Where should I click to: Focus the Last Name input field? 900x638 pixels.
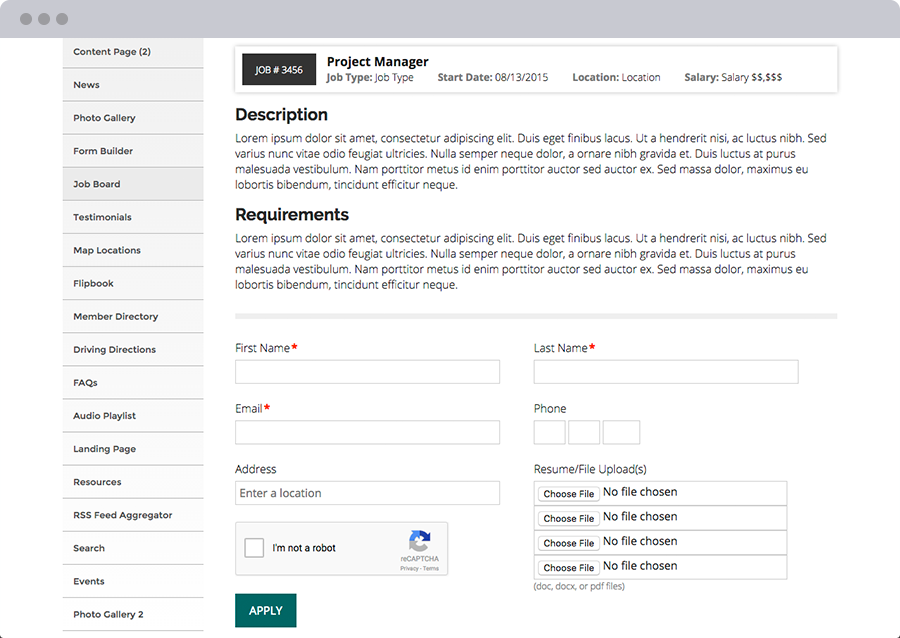point(665,372)
